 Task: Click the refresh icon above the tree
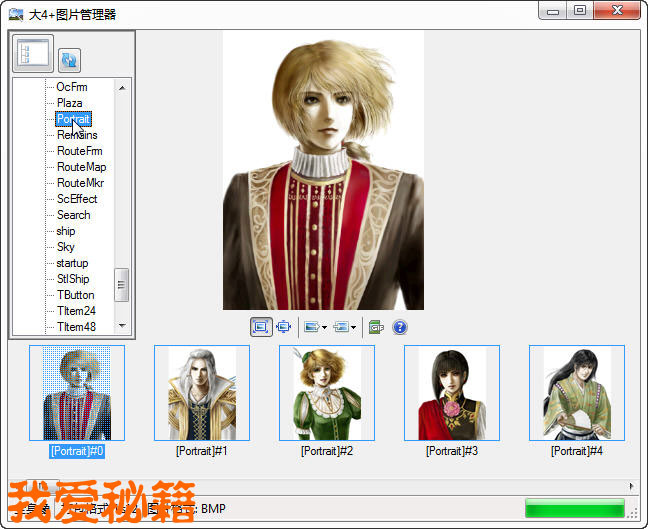(x=69, y=60)
